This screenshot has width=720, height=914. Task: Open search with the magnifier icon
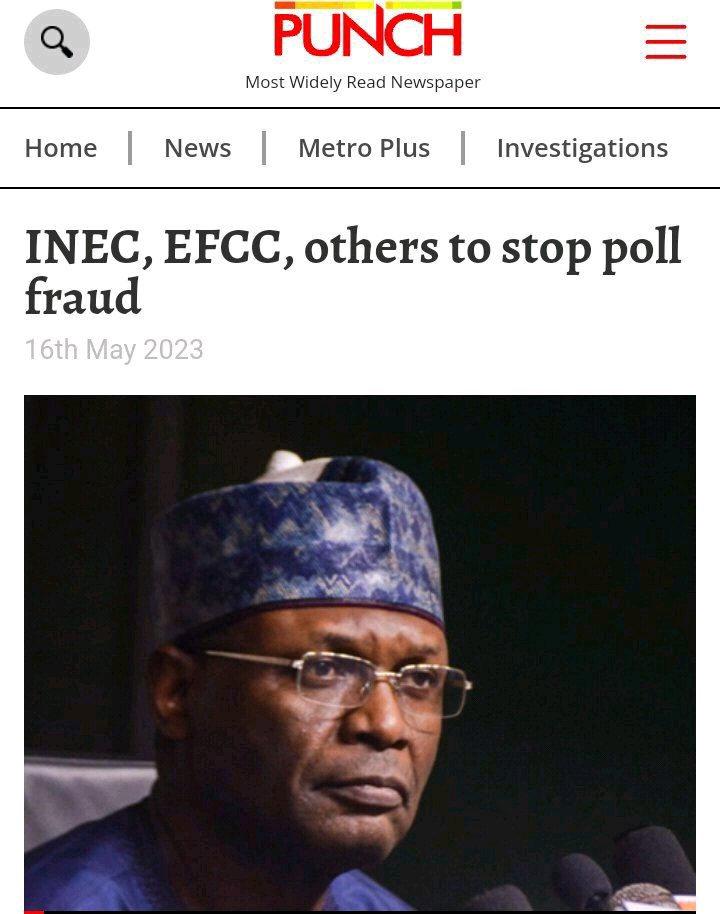[57, 41]
